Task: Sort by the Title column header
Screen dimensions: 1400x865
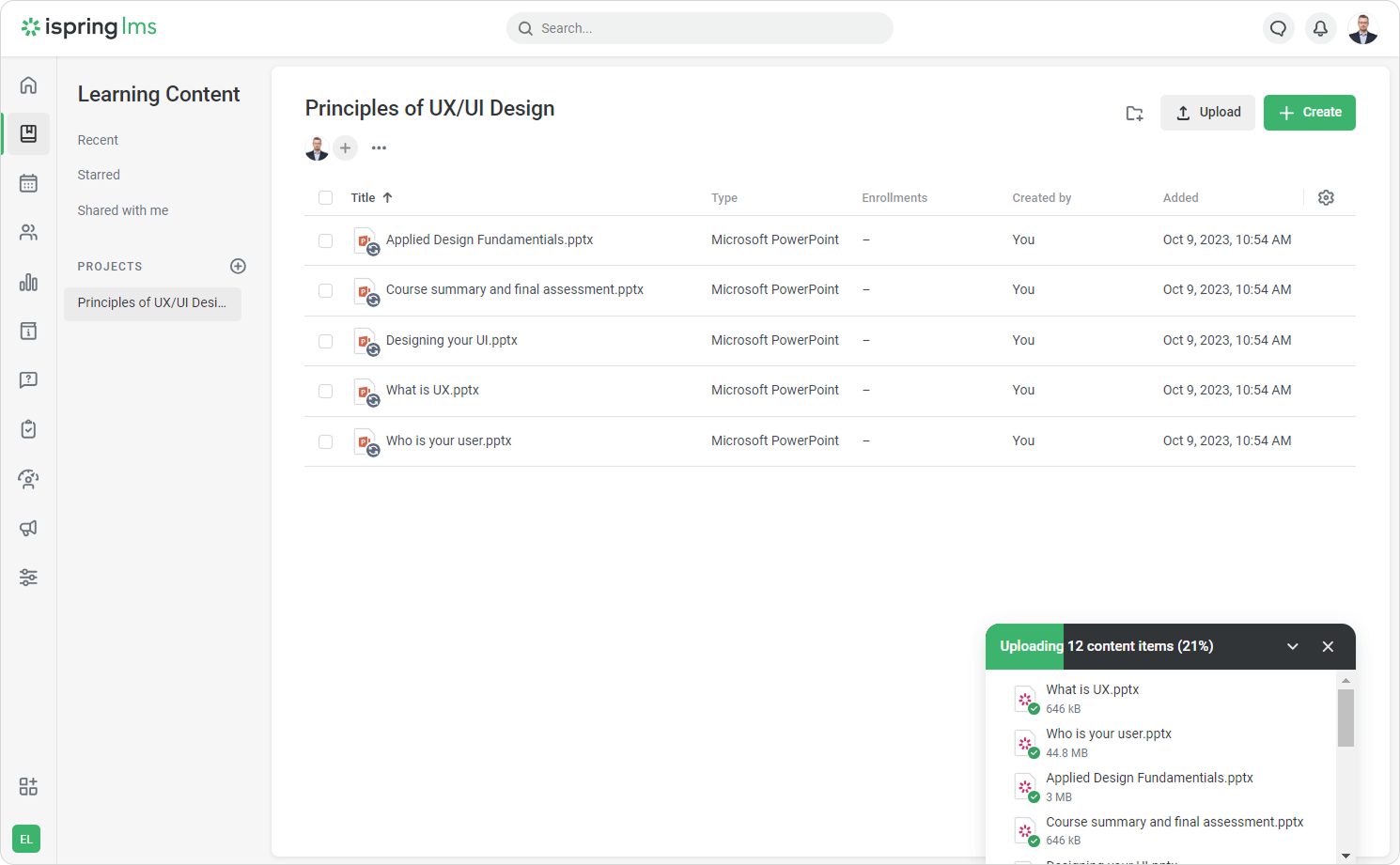Action: pyautogui.click(x=364, y=198)
